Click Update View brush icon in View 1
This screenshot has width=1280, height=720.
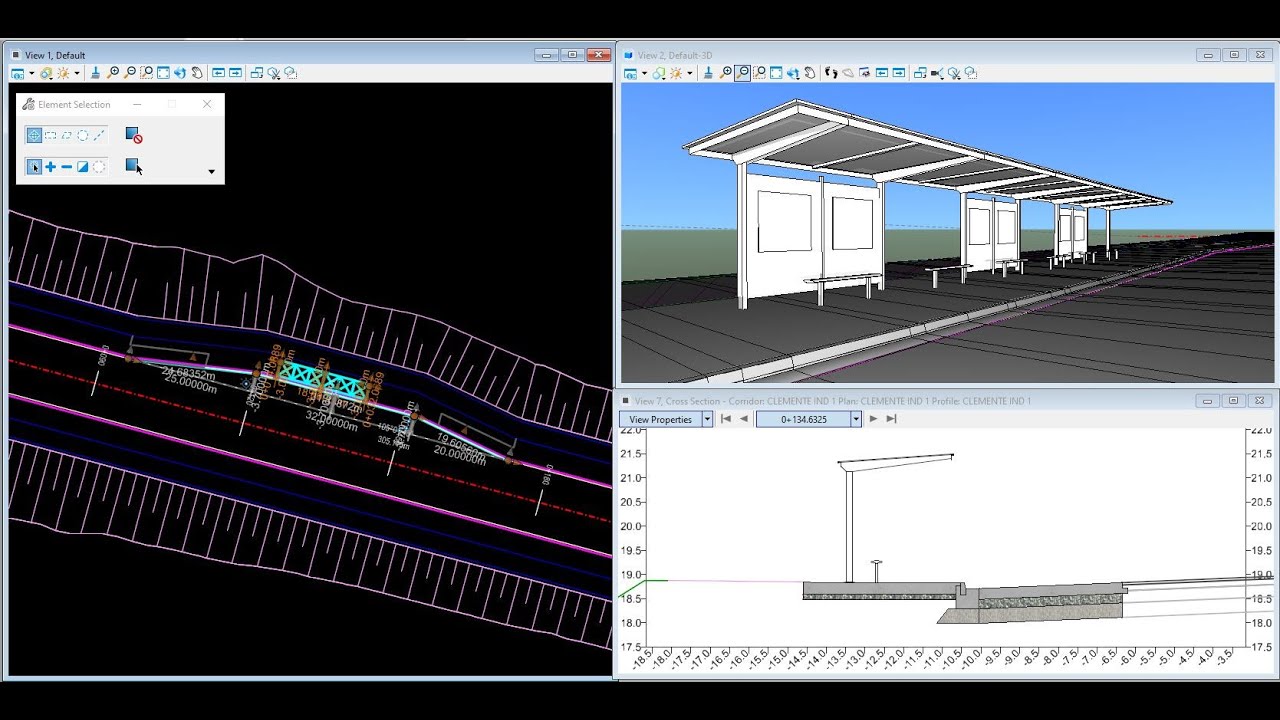tap(96, 73)
